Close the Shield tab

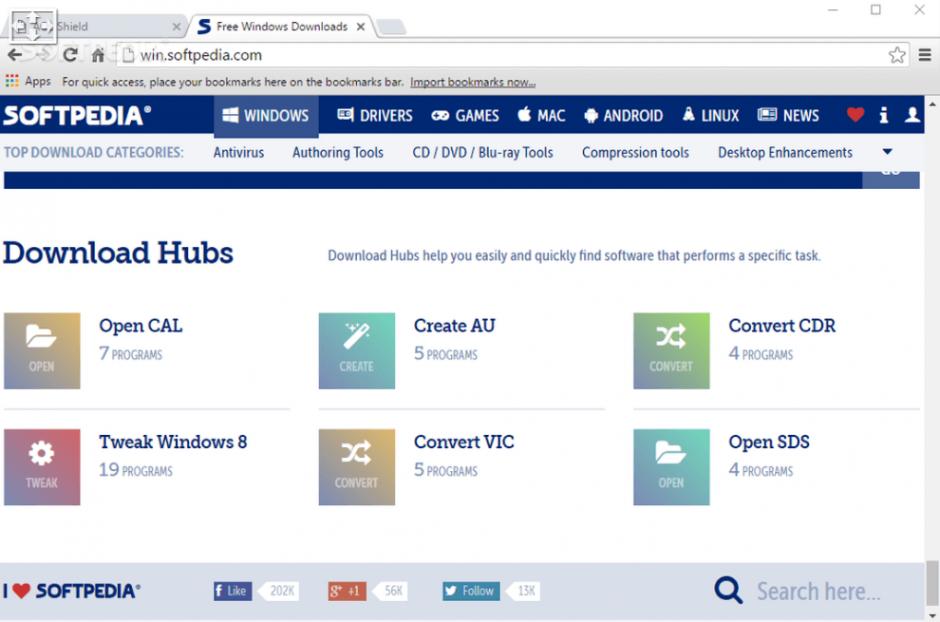176,27
